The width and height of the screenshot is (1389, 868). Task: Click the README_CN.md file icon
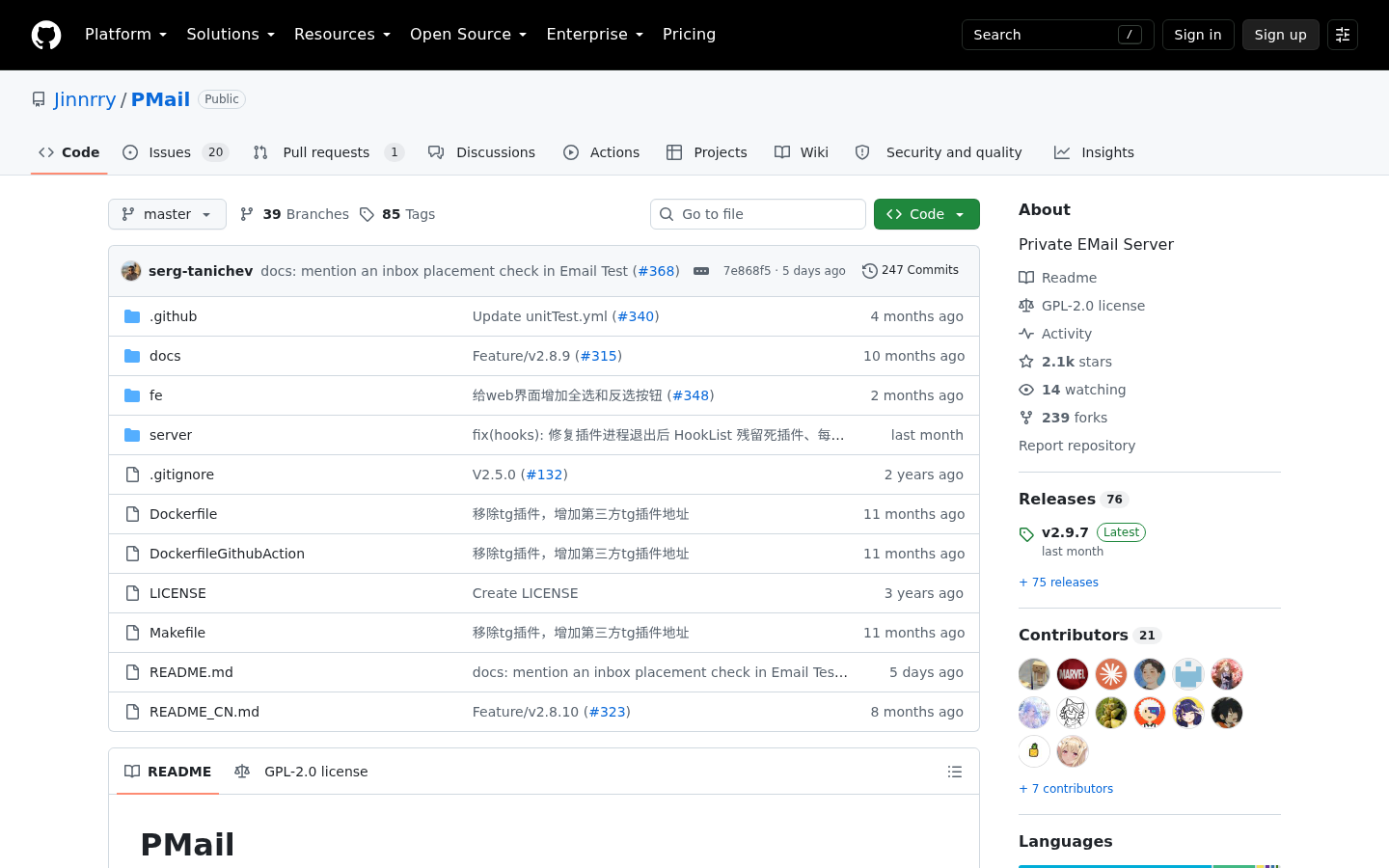132,712
